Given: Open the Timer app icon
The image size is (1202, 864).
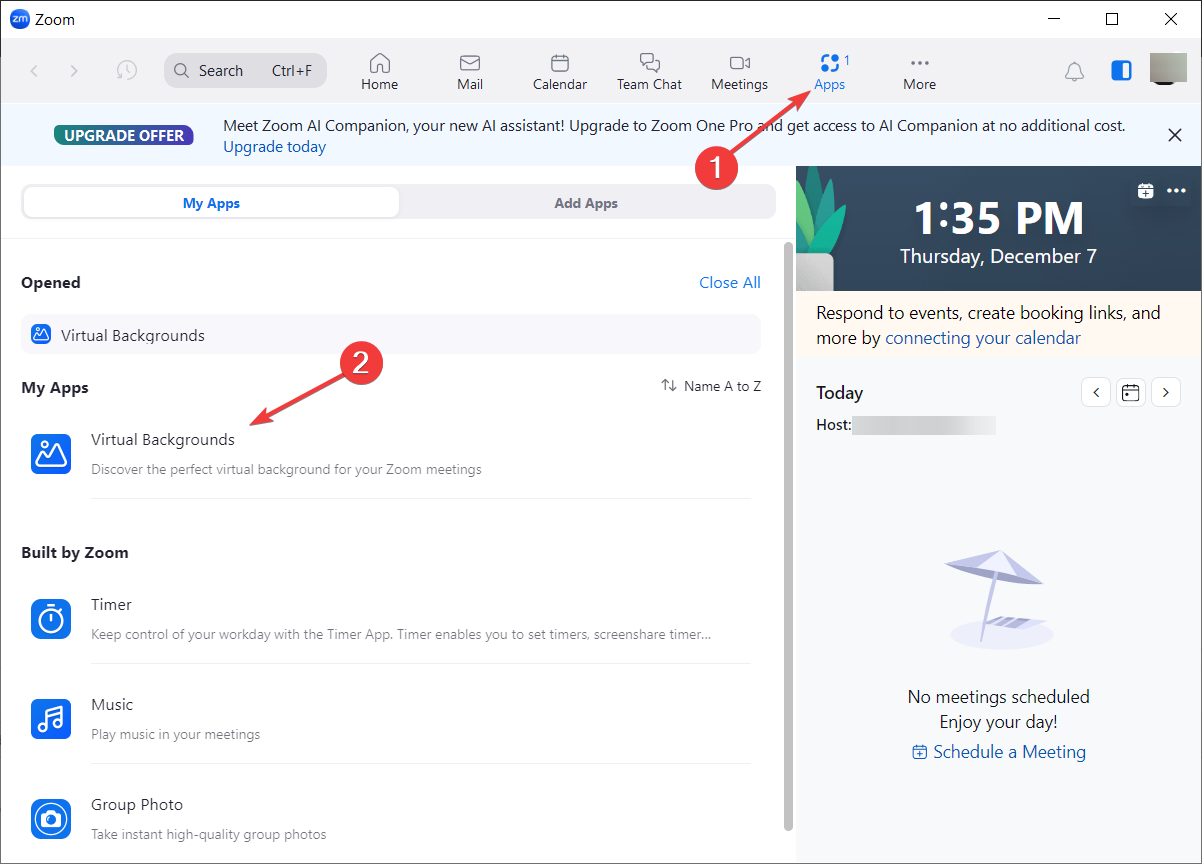Looking at the screenshot, I should tap(51, 619).
